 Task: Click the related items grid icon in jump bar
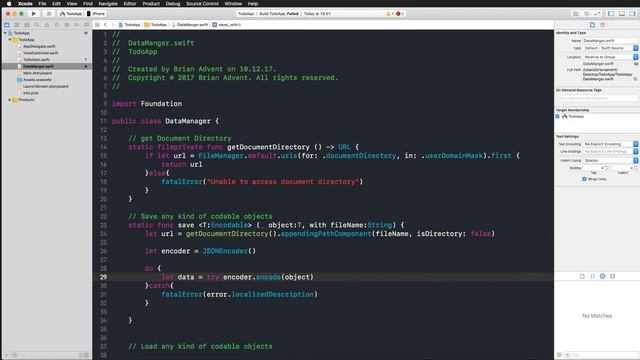(x=97, y=25)
